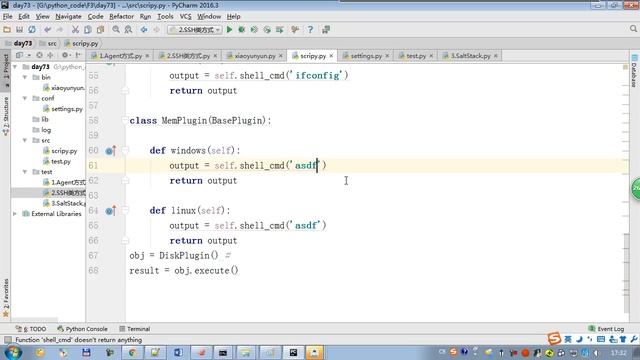Toggle the Structure side panel
The image size is (640, 360).
6,116
